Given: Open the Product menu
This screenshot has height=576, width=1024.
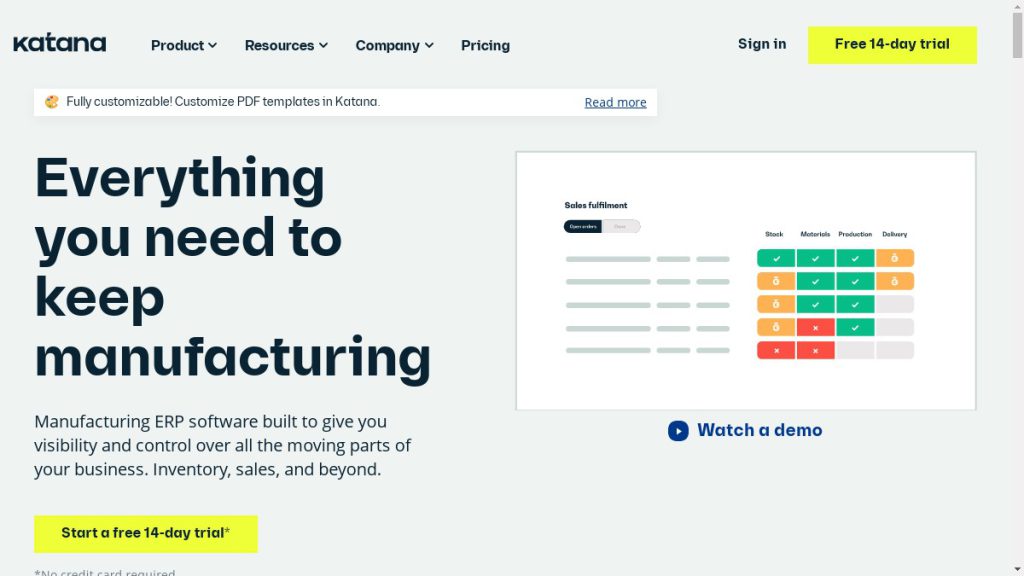Looking at the screenshot, I should pyautogui.click(x=184, y=45).
